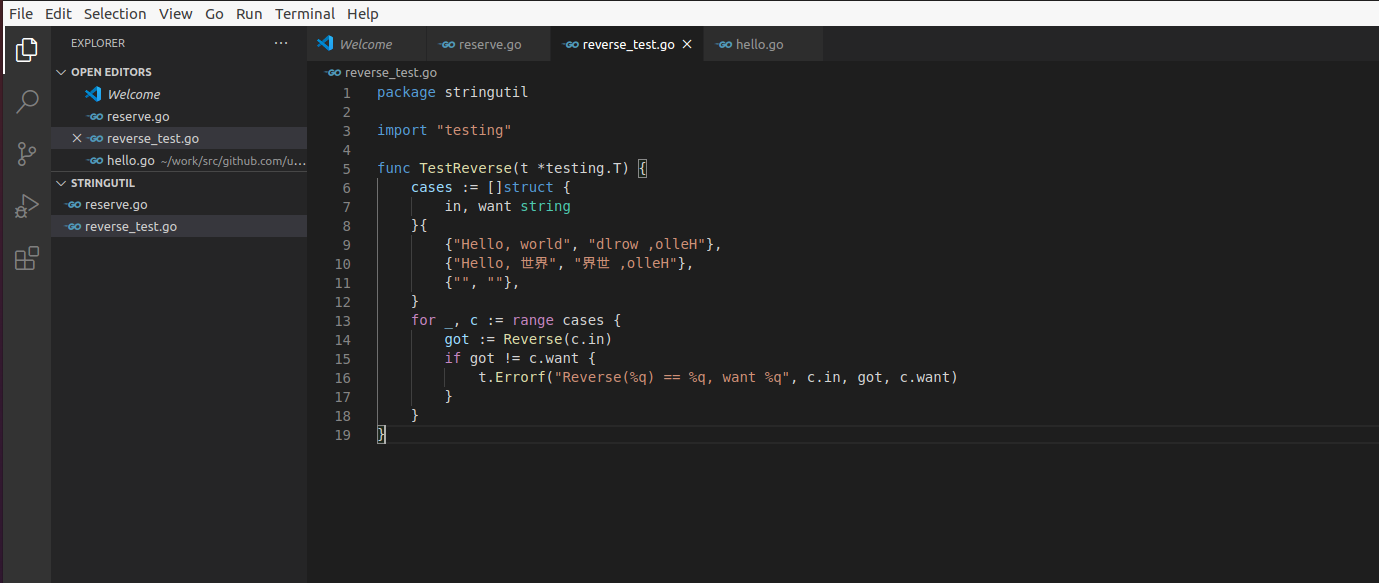Click the "dlrow ,olleH" string literal
1379x583 pixels.
pos(647,245)
